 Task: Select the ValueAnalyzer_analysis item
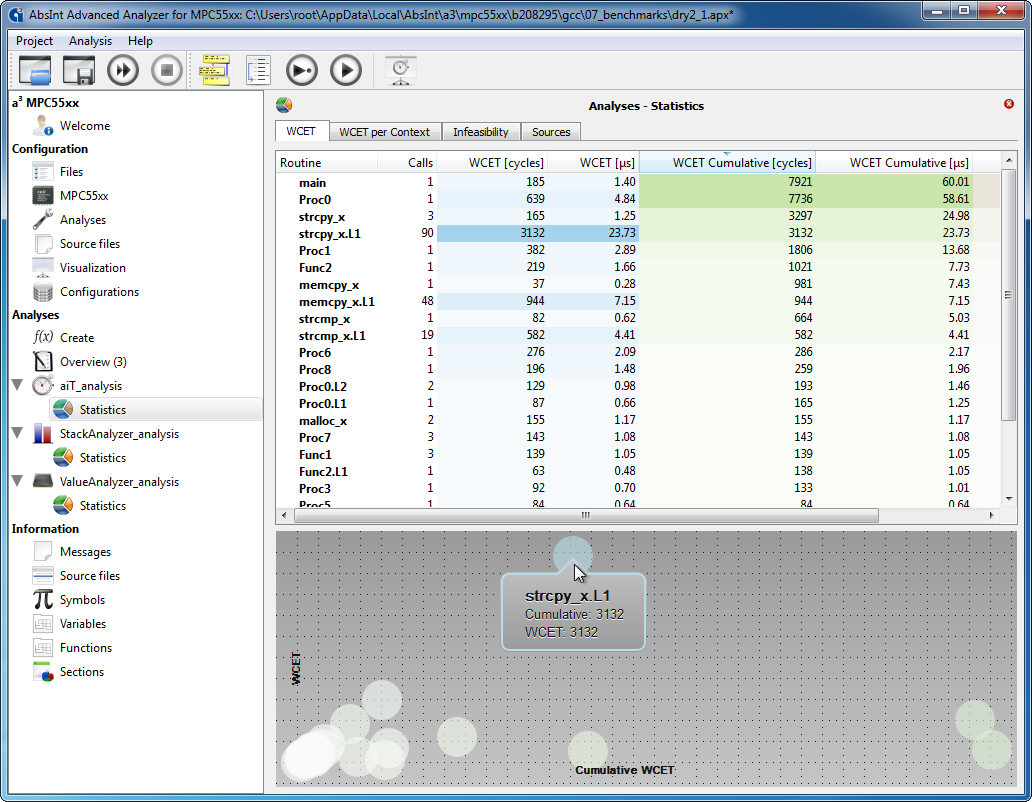tap(119, 482)
